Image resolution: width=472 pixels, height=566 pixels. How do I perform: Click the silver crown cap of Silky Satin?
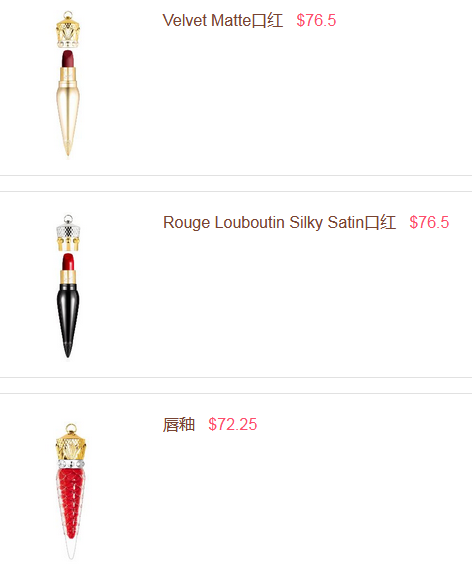[x=68, y=233]
